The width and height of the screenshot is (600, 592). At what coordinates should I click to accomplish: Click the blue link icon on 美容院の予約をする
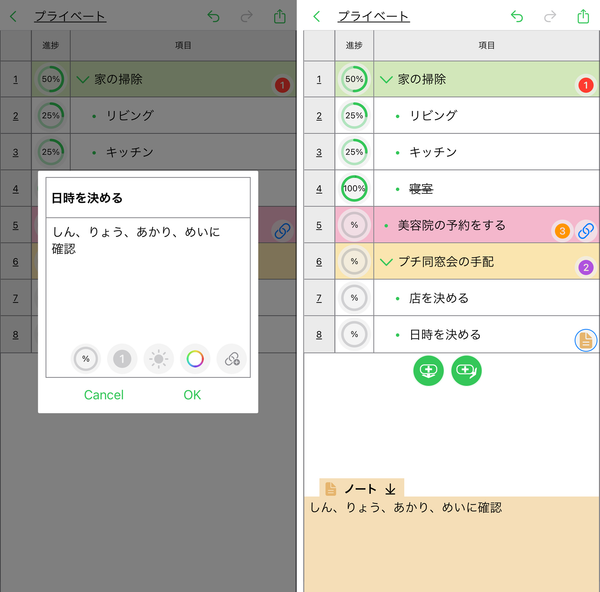pos(586,231)
